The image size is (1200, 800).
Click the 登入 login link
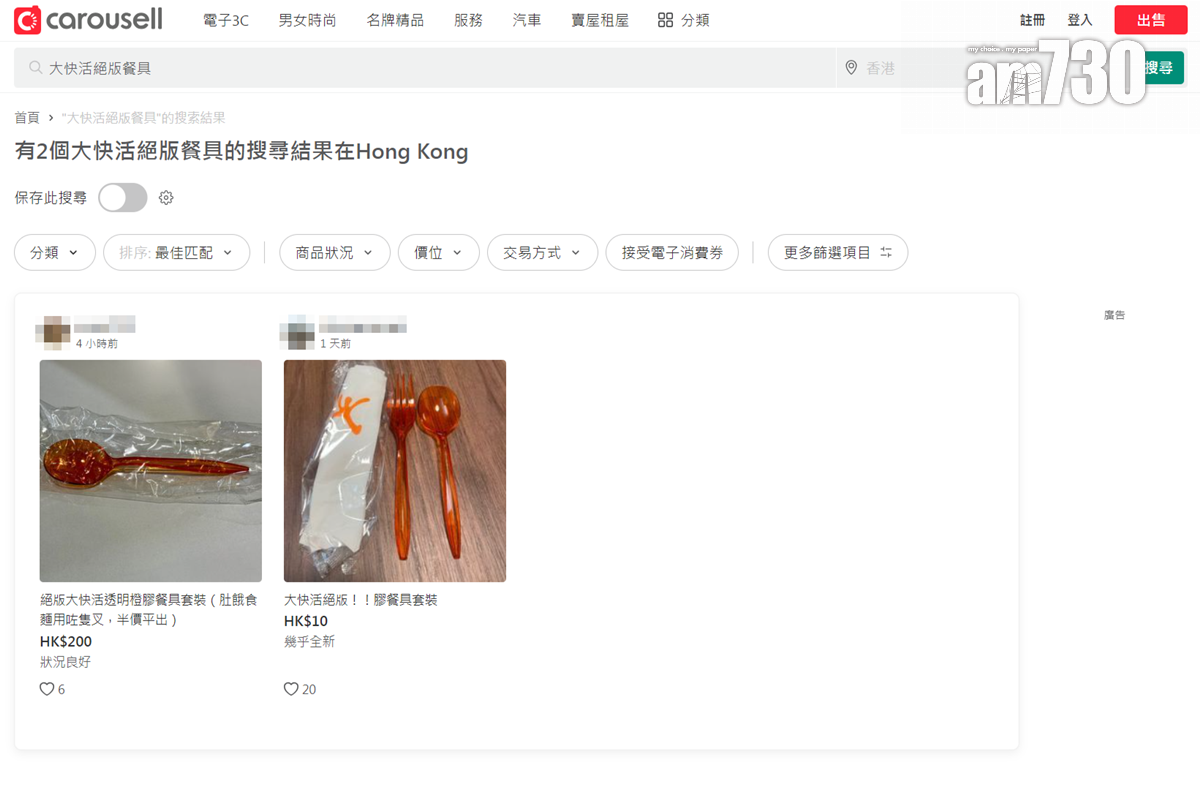click(1080, 20)
